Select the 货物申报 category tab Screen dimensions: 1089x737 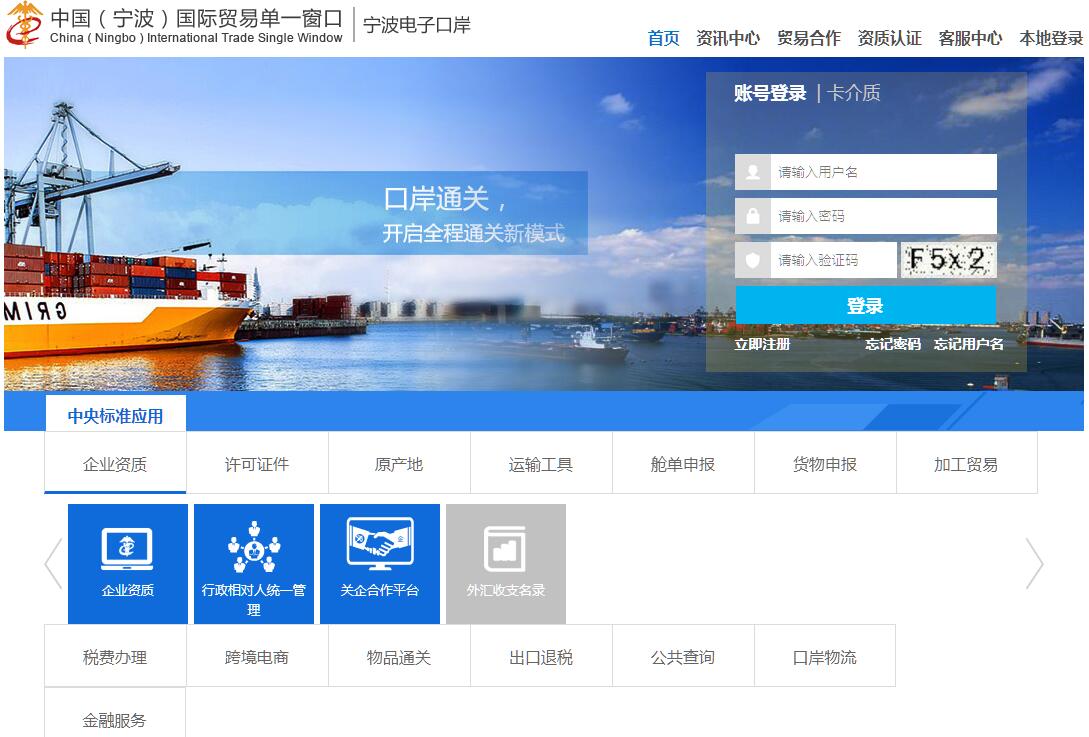tap(825, 464)
